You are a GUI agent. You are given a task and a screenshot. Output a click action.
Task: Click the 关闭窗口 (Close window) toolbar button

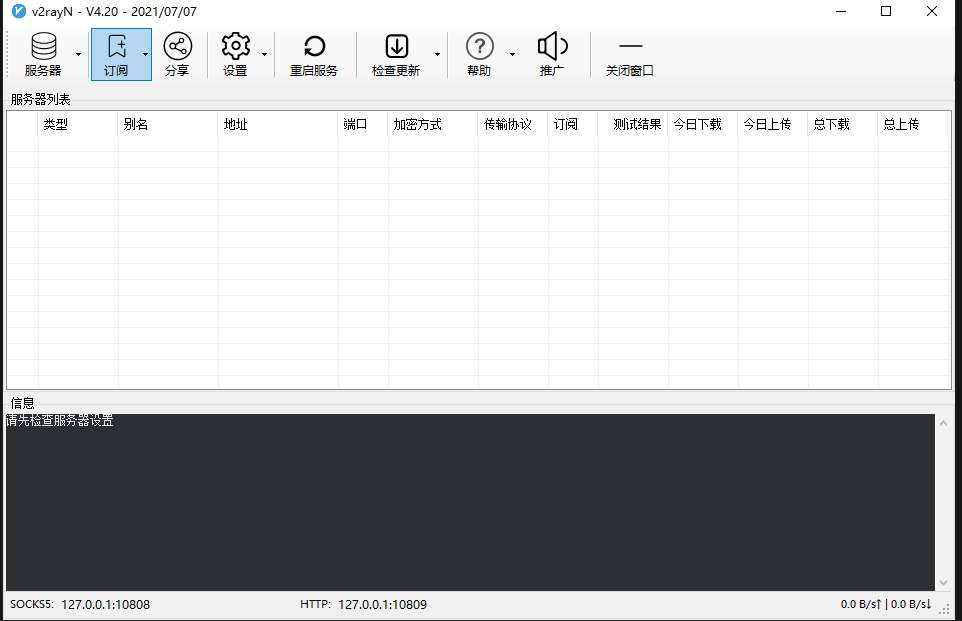pos(630,54)
